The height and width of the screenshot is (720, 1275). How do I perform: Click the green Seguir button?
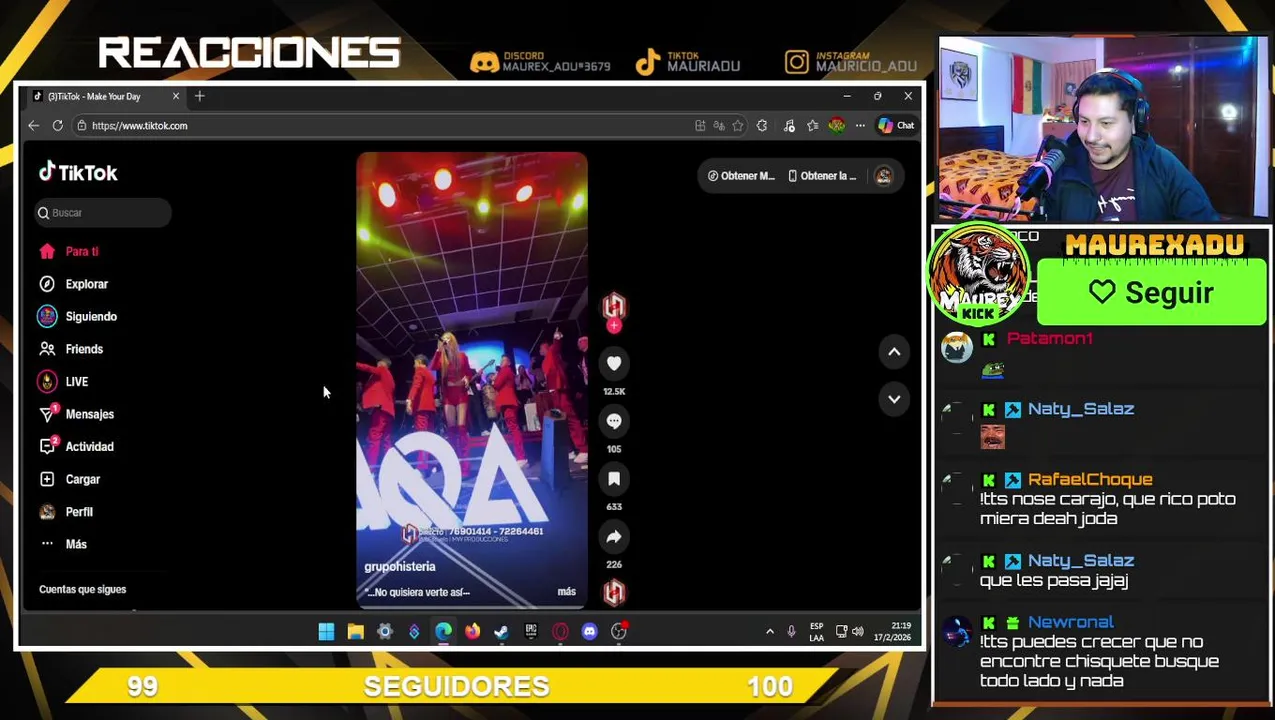[x=1152, y=293]
